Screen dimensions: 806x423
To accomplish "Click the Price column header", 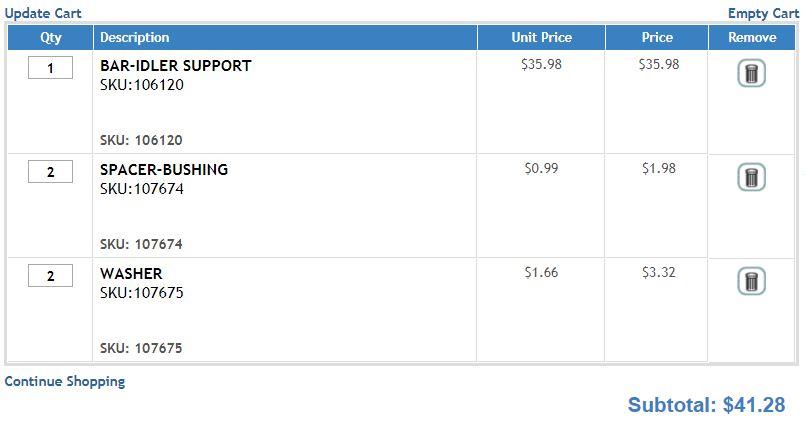I will click(x=657, y=38).
